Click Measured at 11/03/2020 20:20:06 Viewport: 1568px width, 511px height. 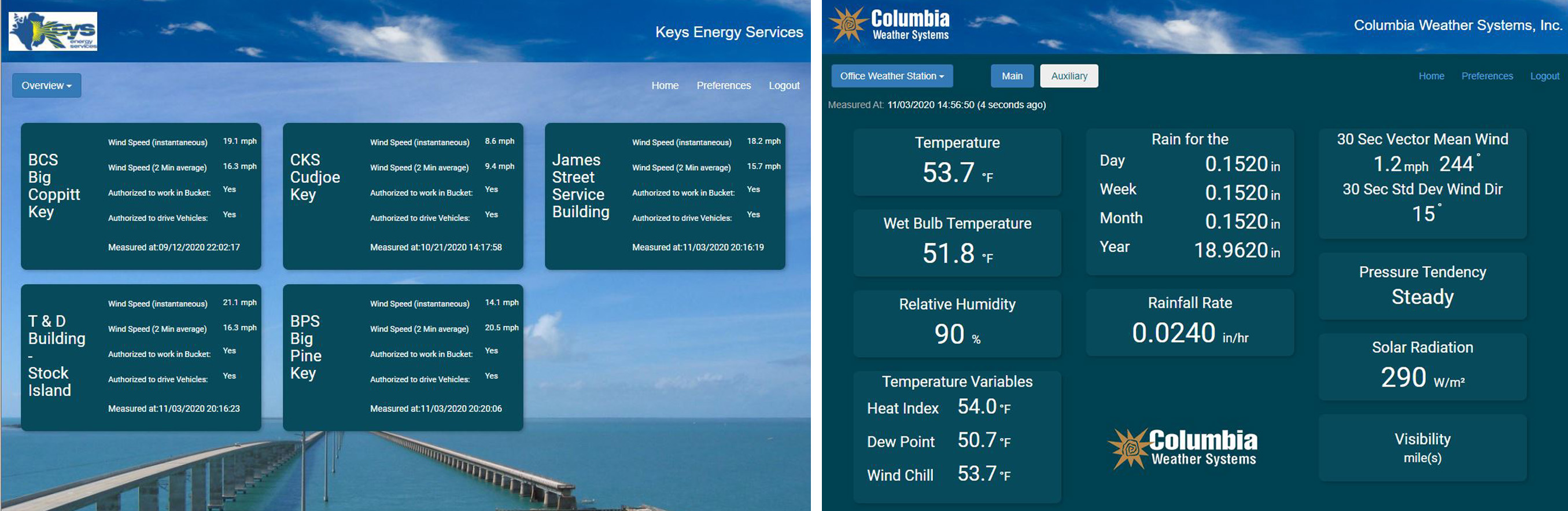(x=436, y=409)
